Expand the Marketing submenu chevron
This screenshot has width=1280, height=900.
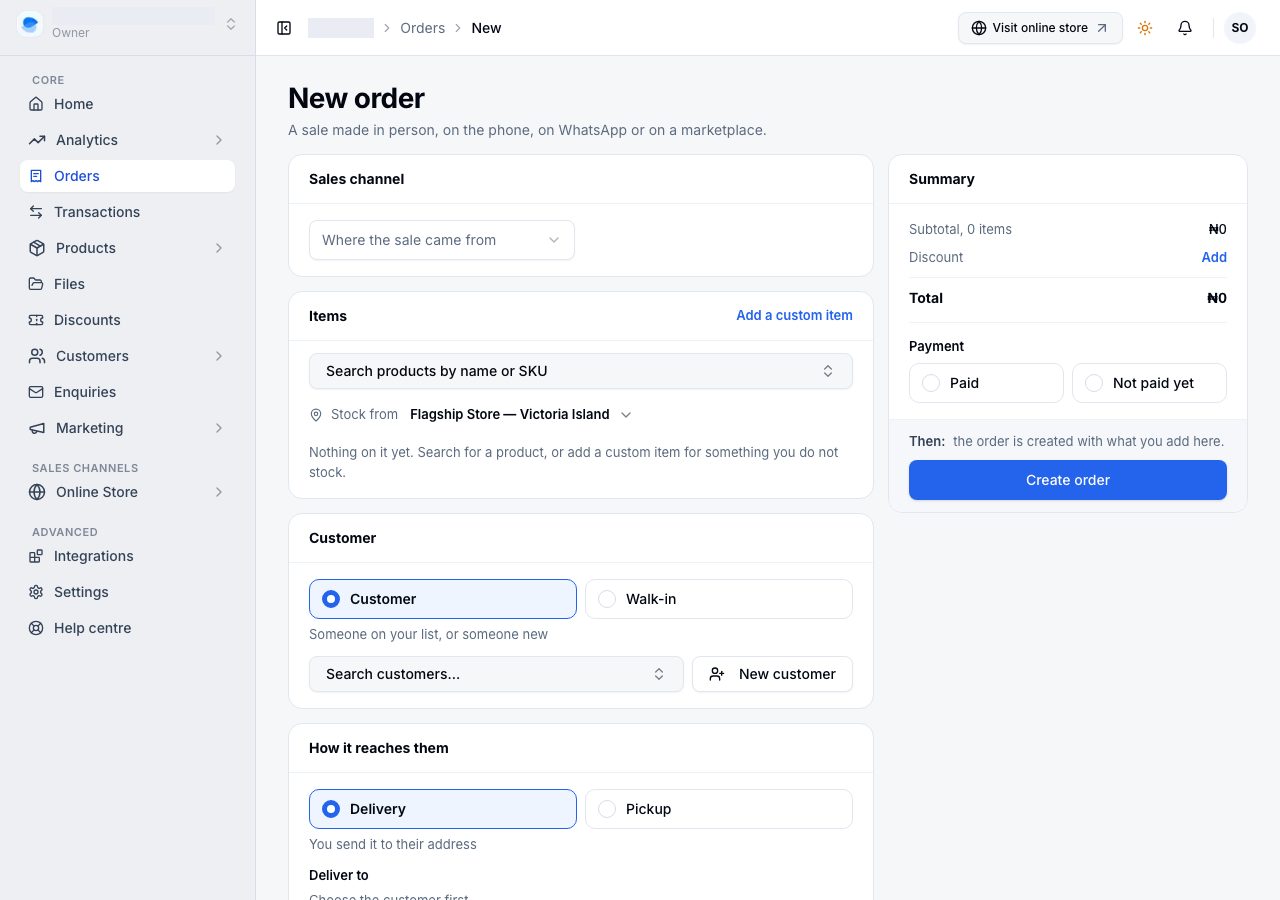click(219, 428)
